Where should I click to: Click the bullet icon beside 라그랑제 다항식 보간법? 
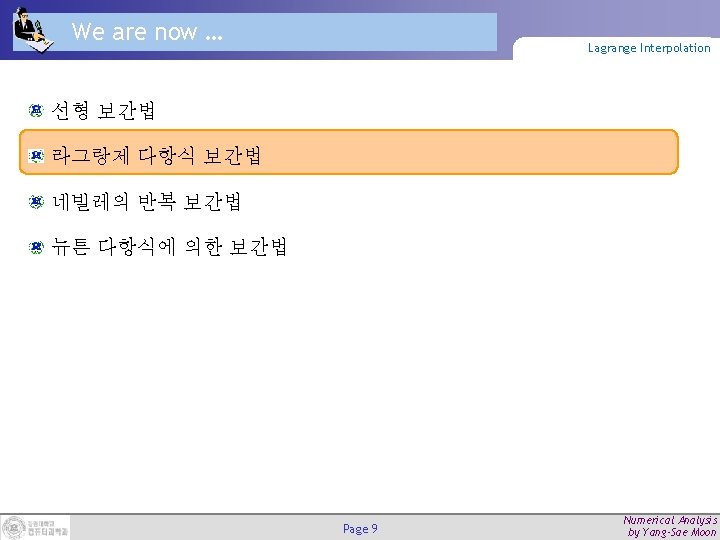coord(36,156)
